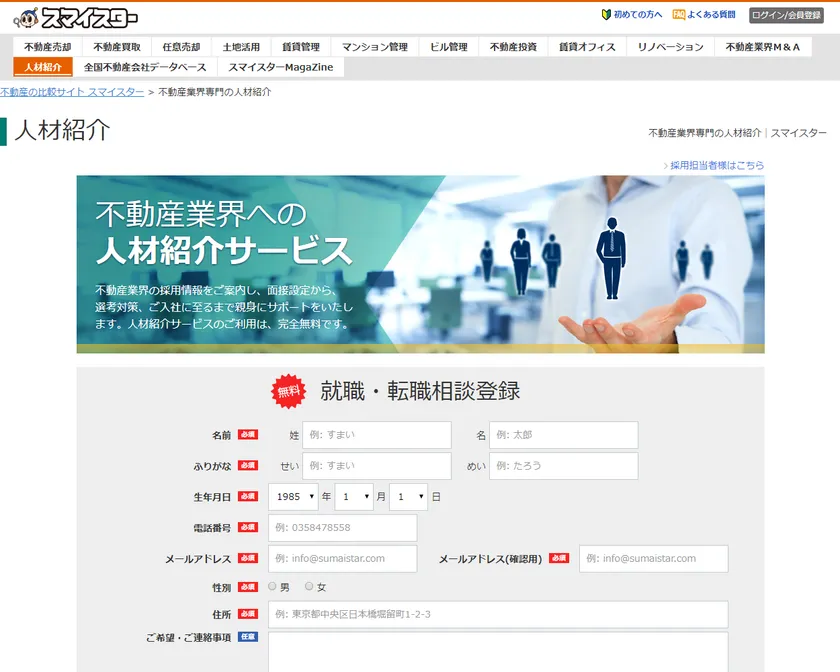The width and height of the screenshot is (840, 672).
Task: Open the 不動産投資 menu item
Action: (x=513, y=47)
